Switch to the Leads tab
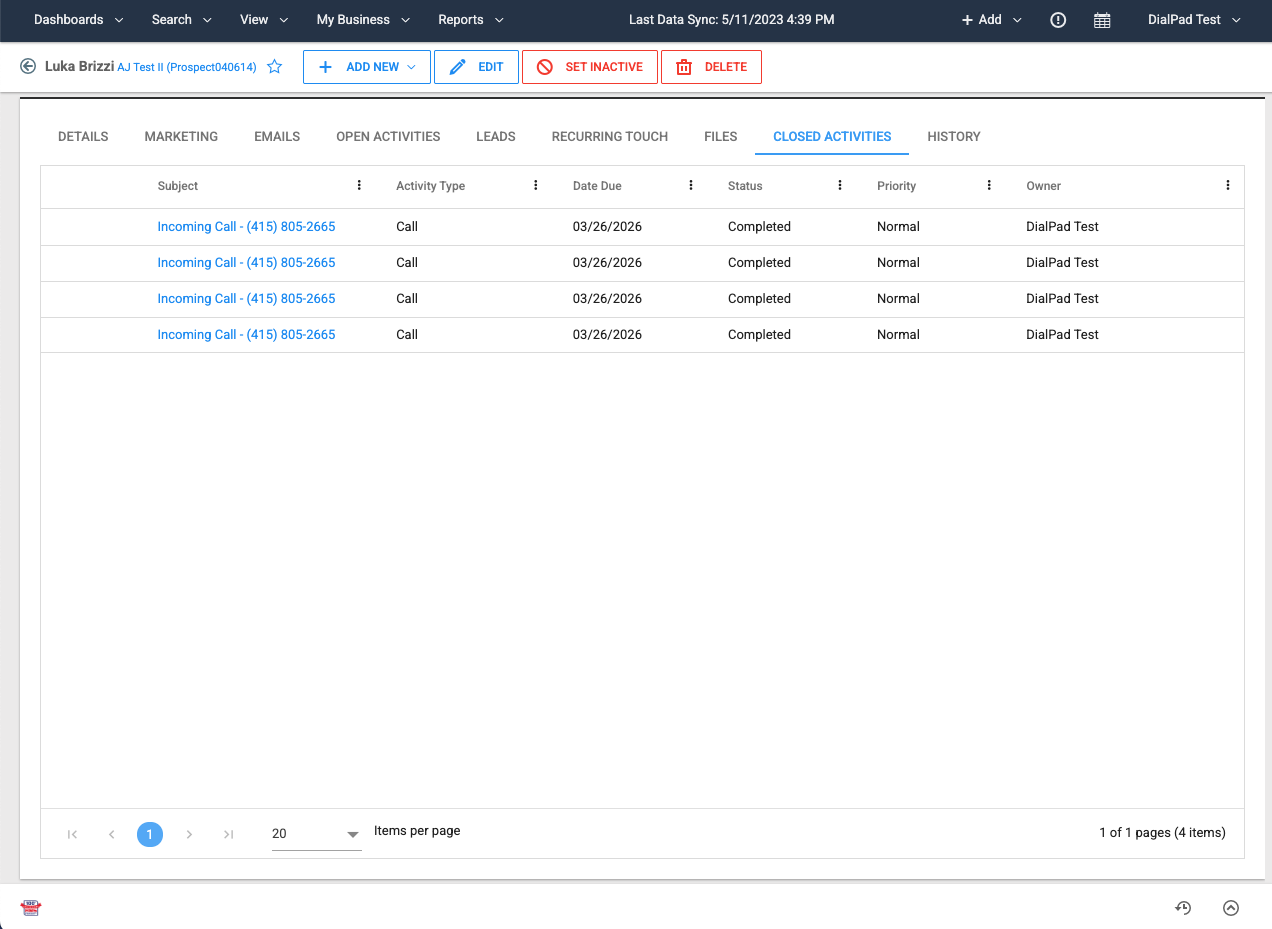The image size is (1272, 929). [x=496, y=136]
